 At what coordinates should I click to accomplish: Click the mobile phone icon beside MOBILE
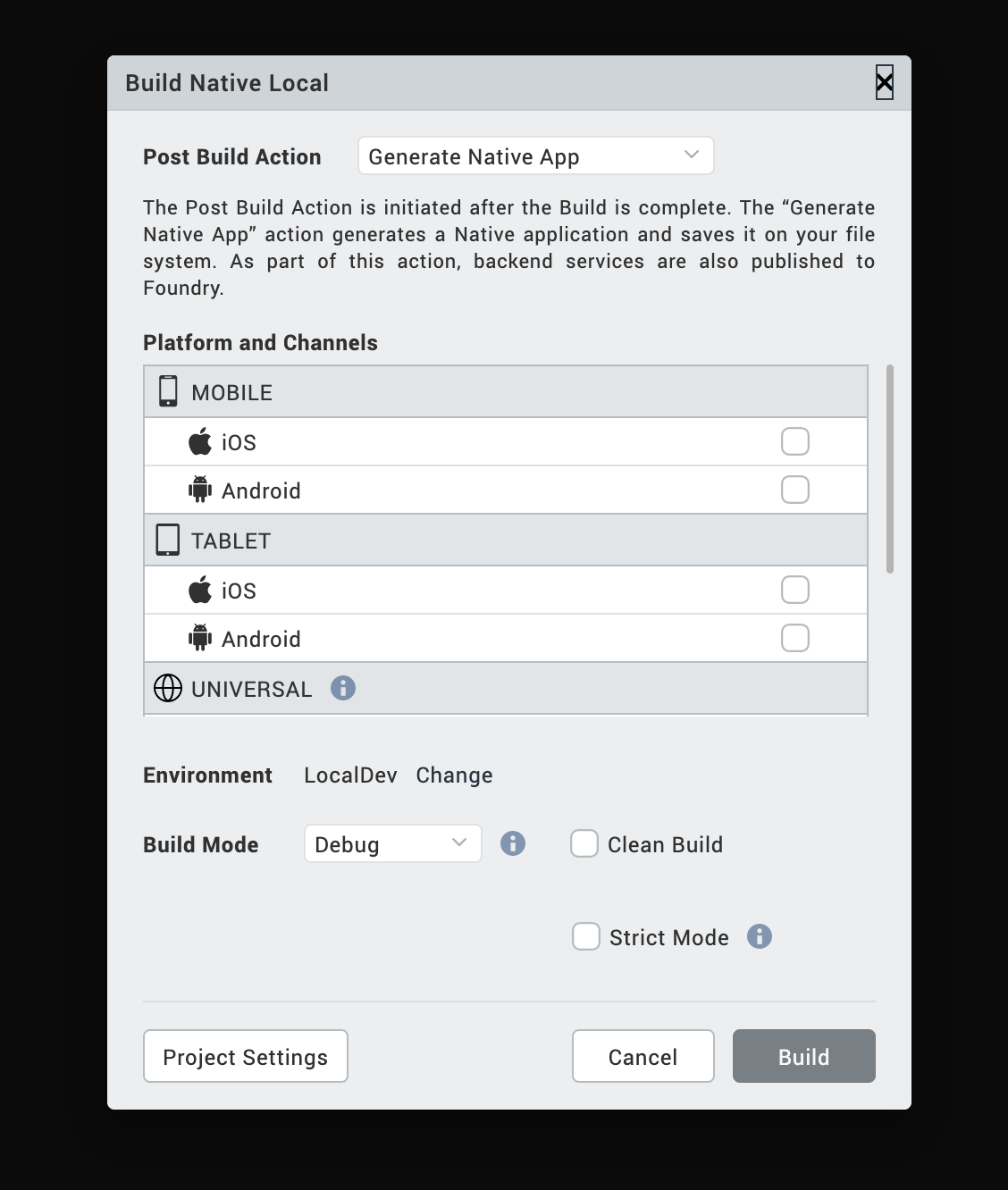click(x=168, y=391)
